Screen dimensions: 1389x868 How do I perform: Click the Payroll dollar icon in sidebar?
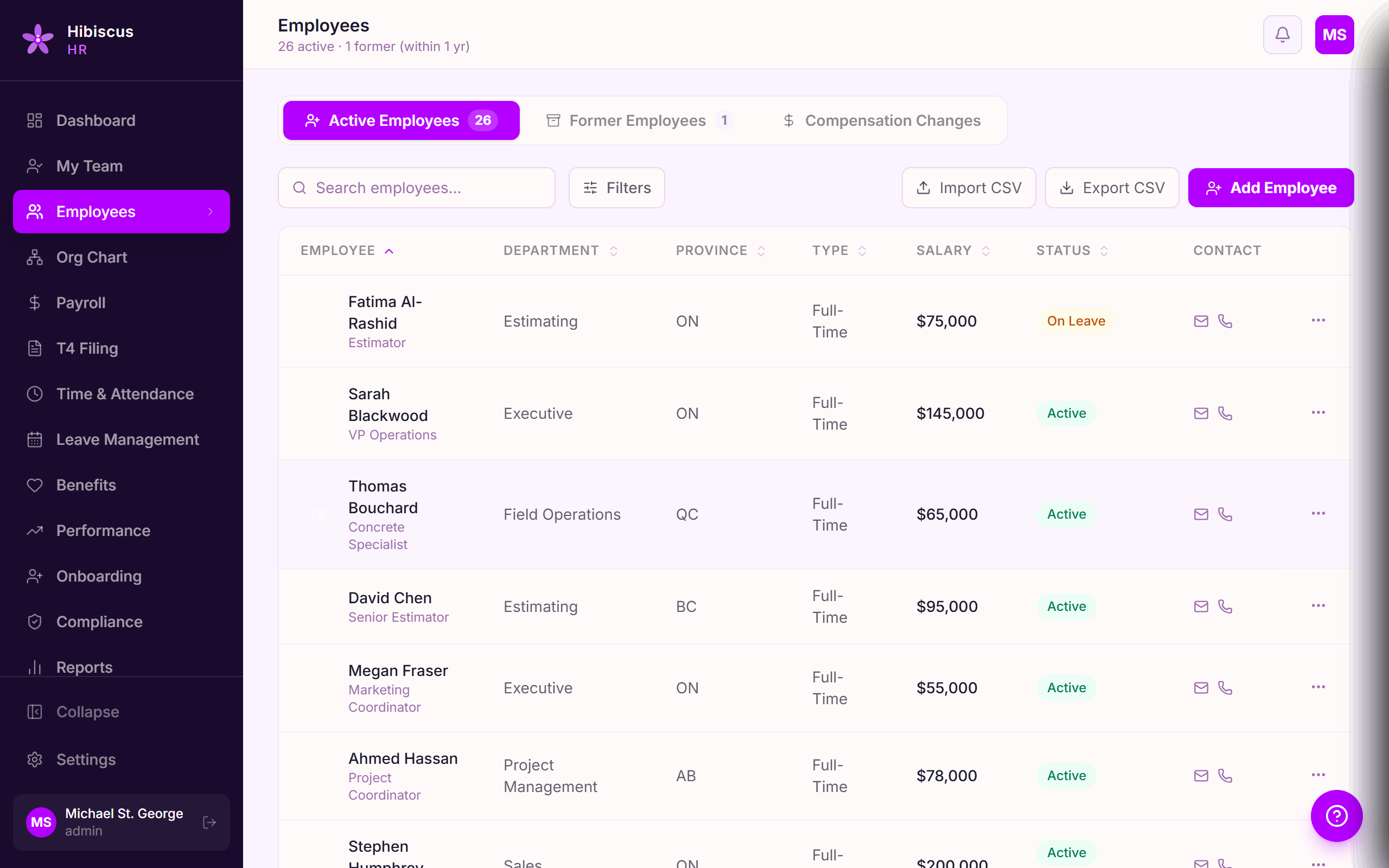[34, 303]
